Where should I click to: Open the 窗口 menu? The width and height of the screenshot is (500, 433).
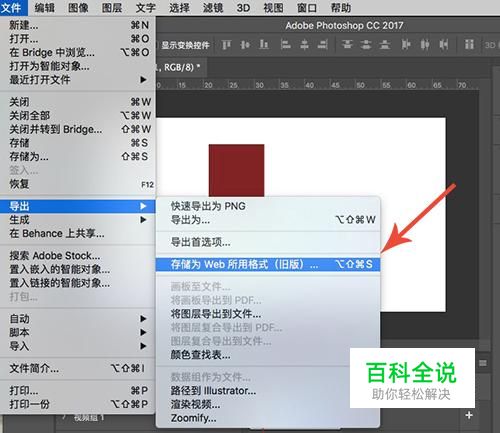(x=307, y=7)
